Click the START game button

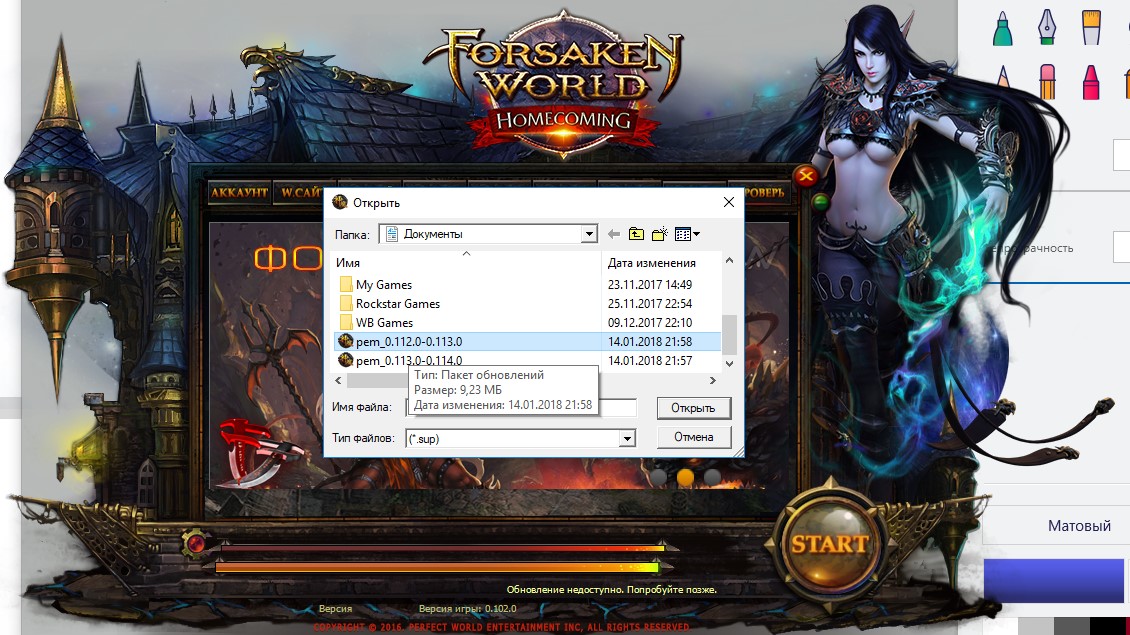(x=829, y=544)
